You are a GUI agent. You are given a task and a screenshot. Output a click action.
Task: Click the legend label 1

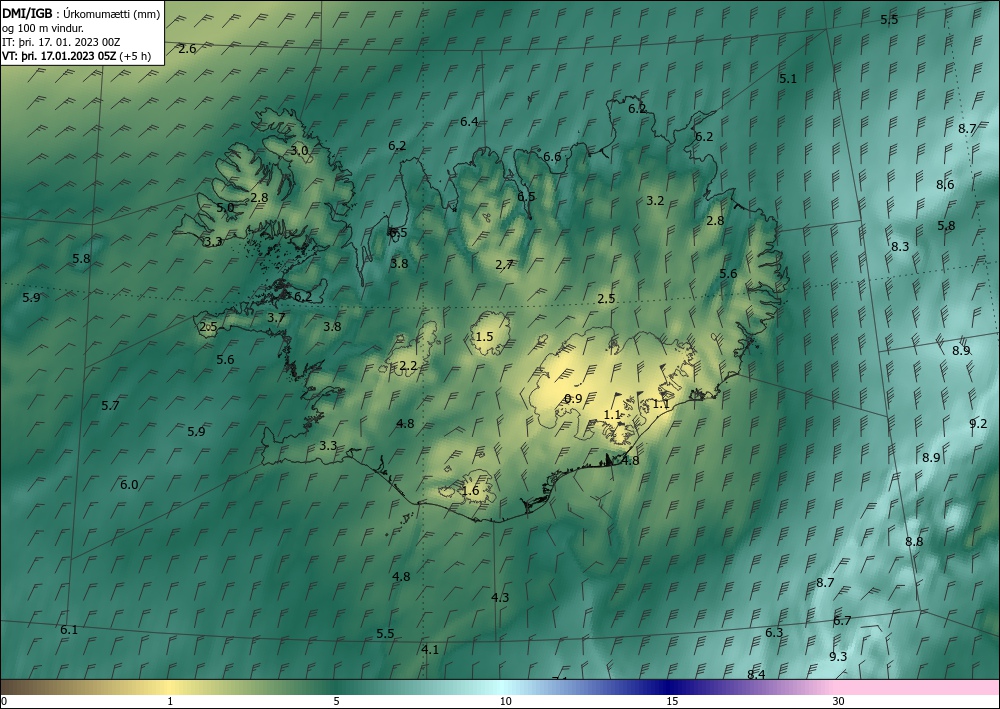[170, 701]
